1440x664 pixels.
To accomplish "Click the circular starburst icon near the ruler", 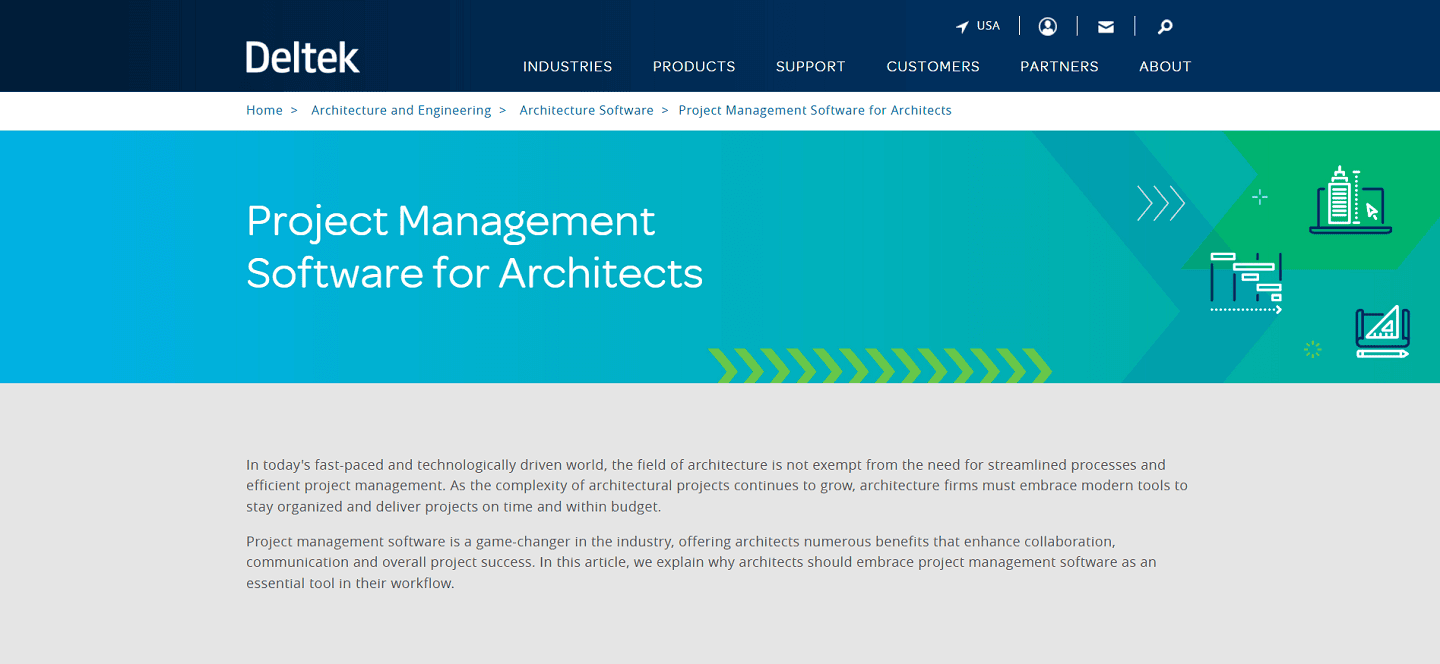I will pos(1312,350).
